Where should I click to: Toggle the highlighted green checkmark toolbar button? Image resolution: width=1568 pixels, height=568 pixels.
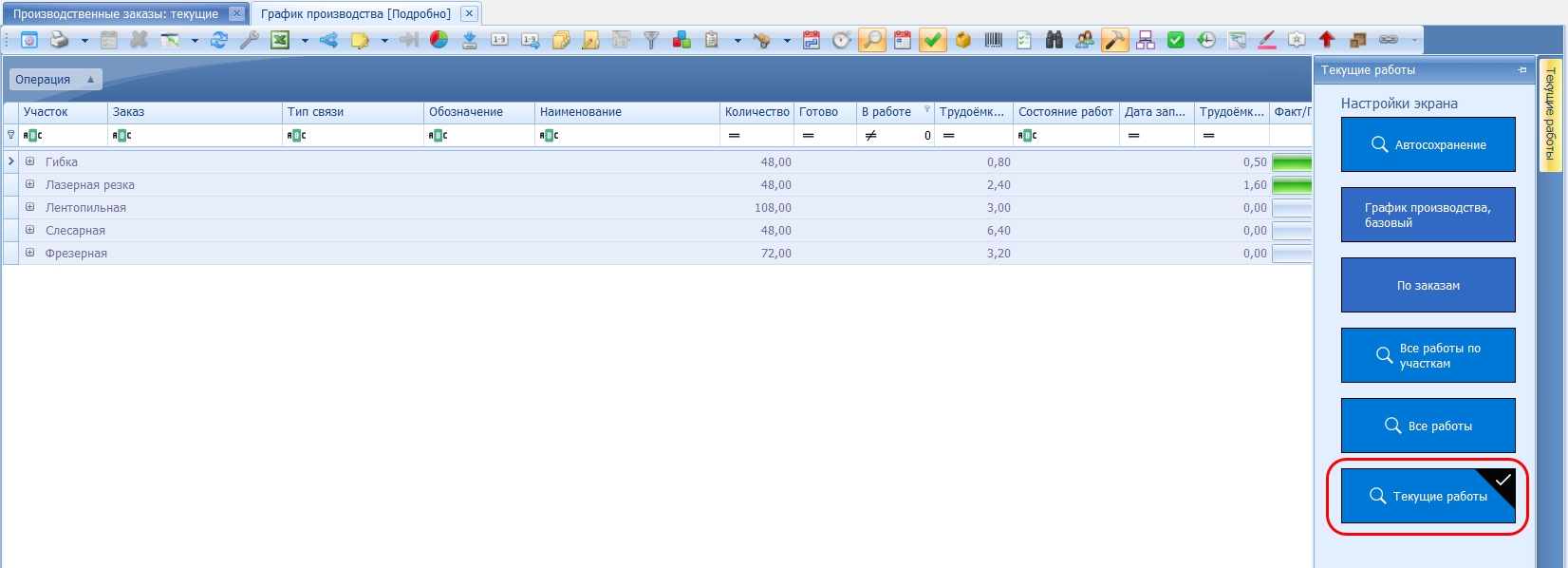point(933,40)
